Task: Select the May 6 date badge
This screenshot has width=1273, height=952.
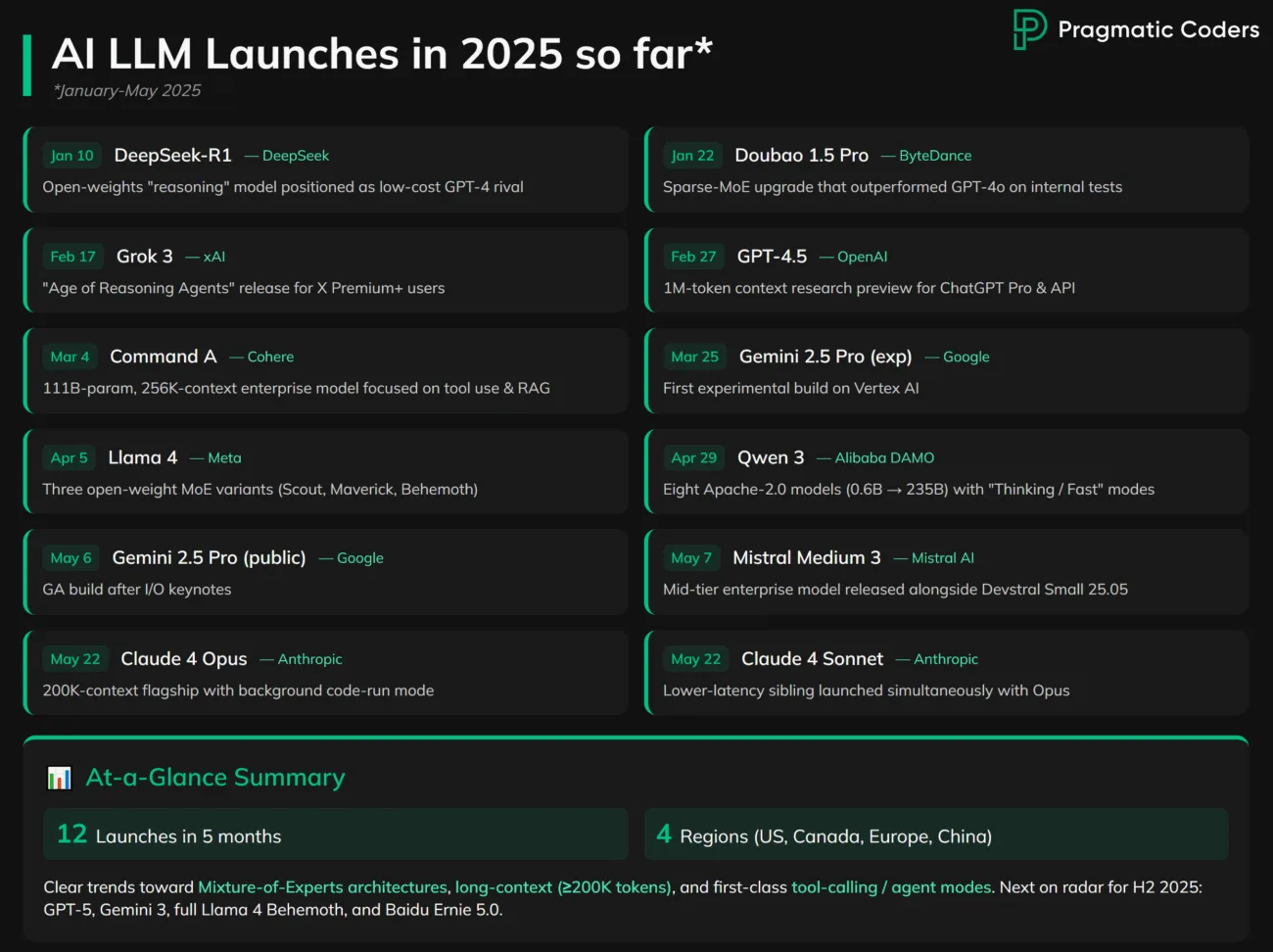Action: coord(71,557)
